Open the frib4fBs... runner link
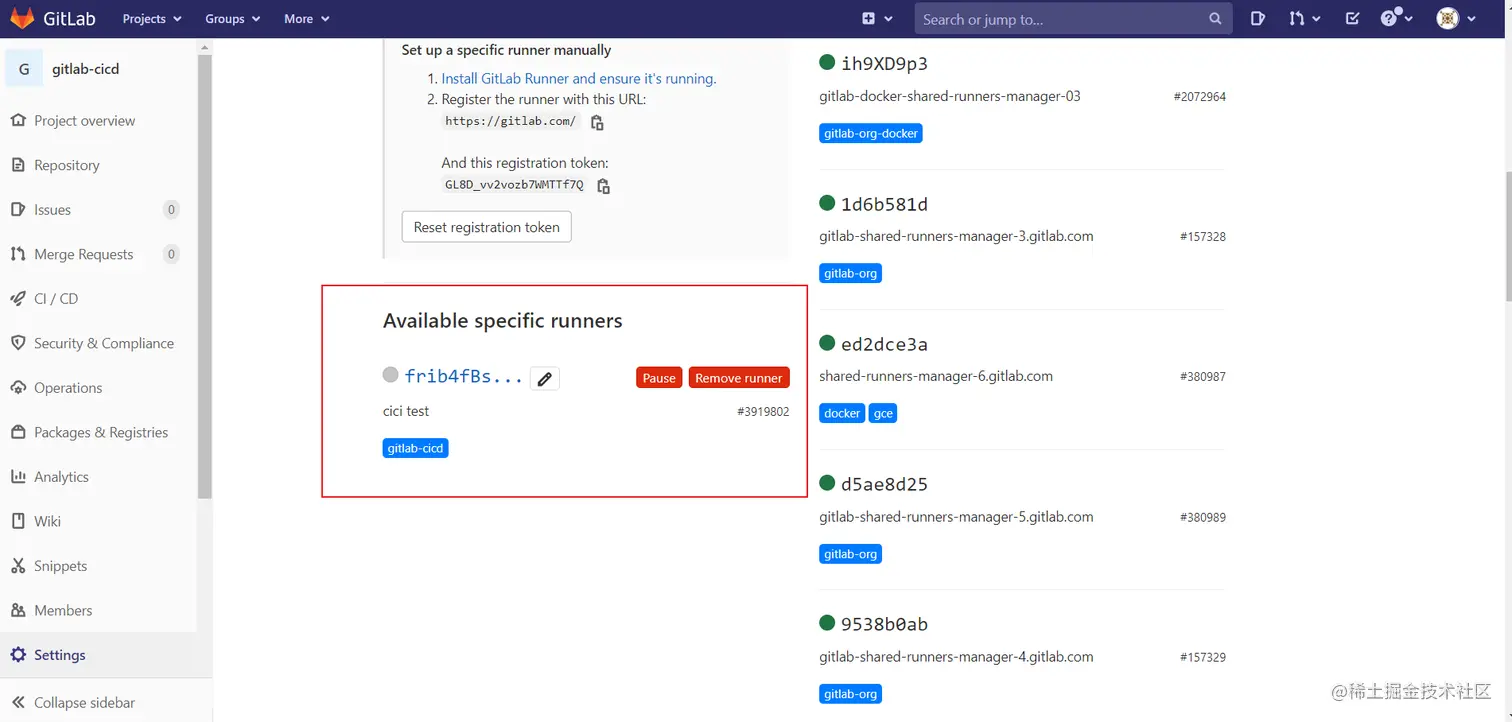Screen dimensions: 1512x722 [x=464, y=377]
